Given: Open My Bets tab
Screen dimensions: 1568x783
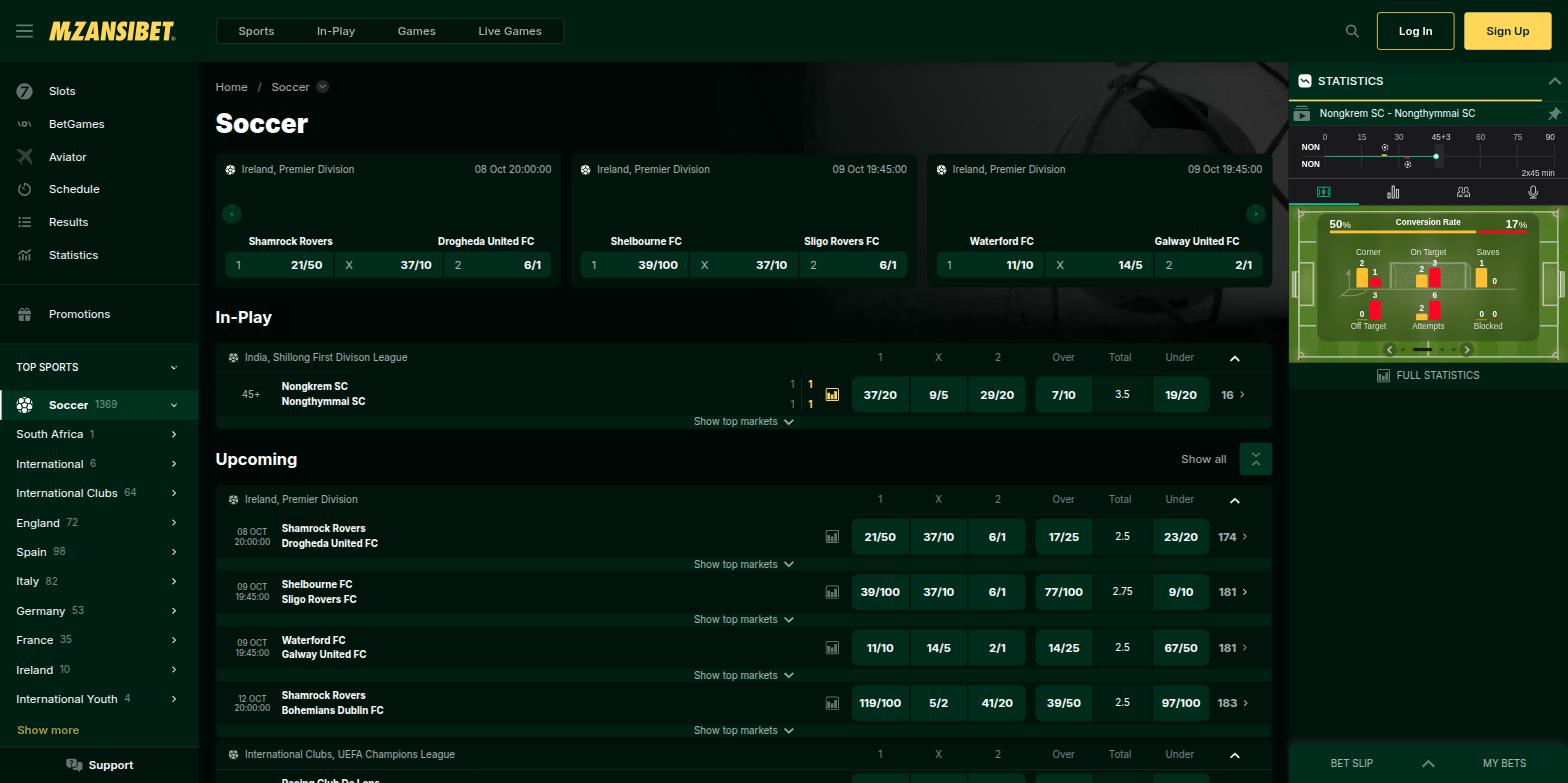Looking at the screenshot, I should click(1504, 763).
